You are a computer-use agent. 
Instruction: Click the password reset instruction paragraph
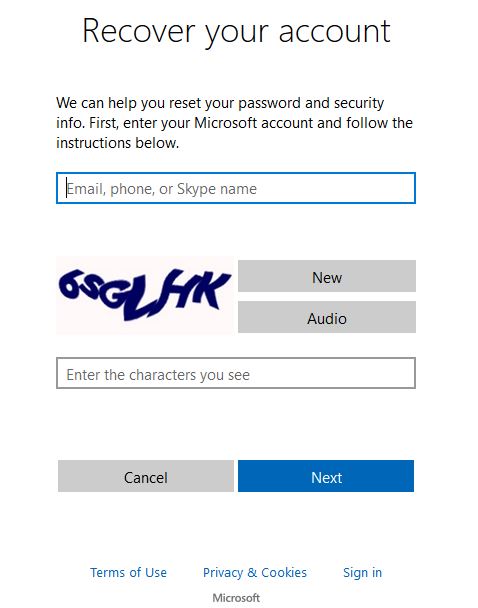click(235, 123)
